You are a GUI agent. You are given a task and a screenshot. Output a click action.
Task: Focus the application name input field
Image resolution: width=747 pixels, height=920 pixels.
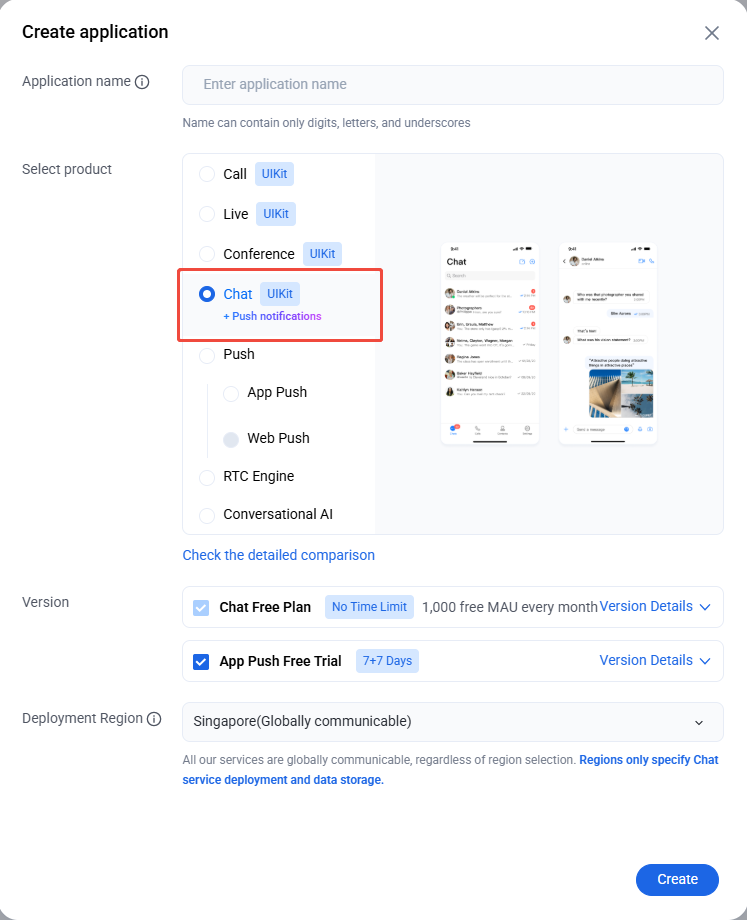[452, 85]
